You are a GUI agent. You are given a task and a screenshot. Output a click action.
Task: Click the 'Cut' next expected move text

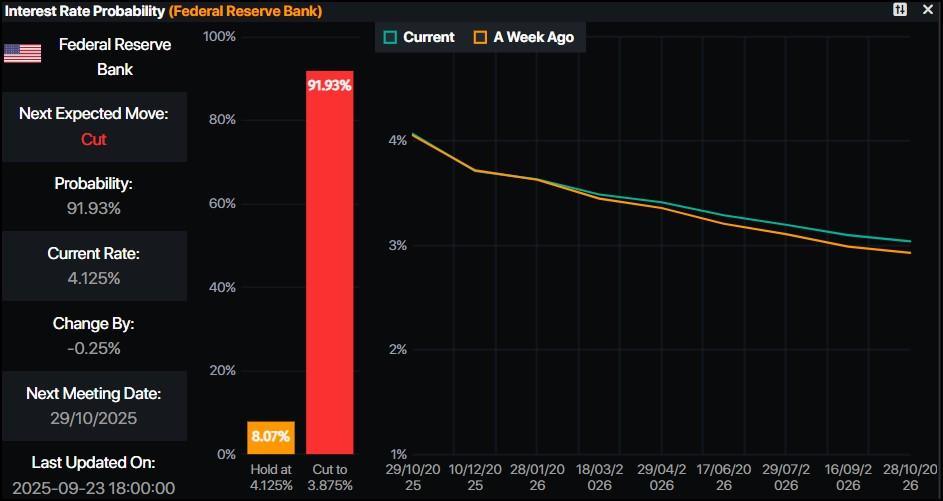[94, 139]
